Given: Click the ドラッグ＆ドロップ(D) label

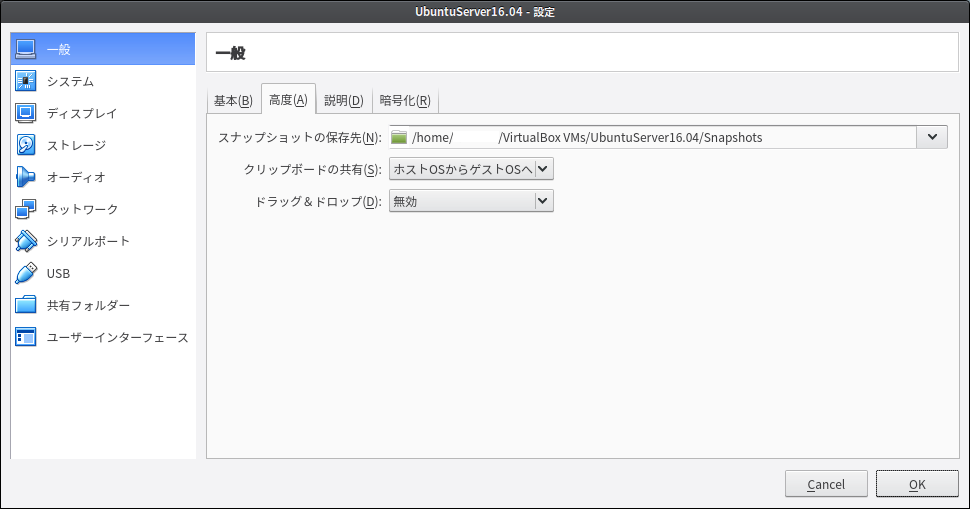Looking at the screenshot, I should pos(318,202).
